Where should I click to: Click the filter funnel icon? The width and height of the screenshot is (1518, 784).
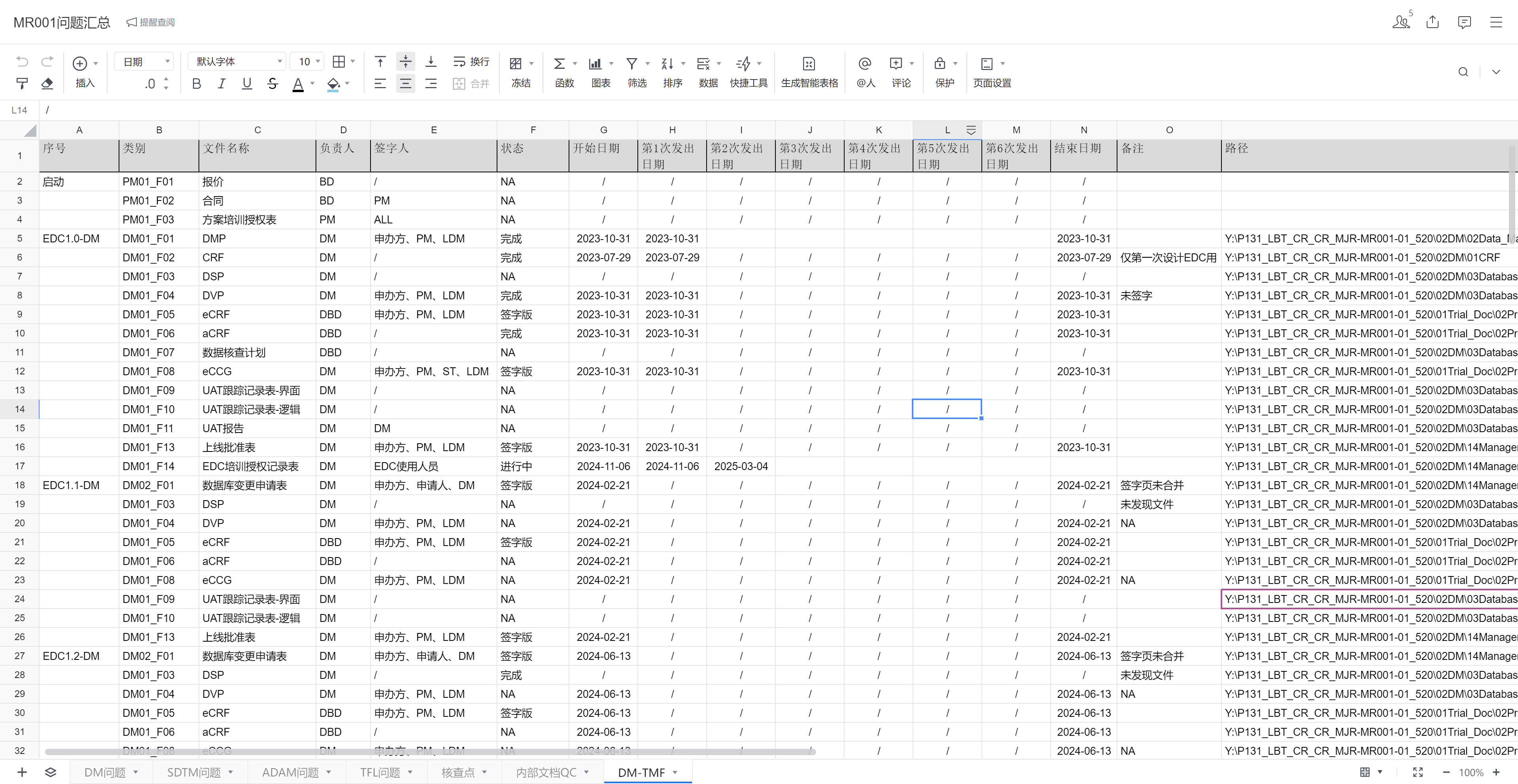tap(632, 63)
